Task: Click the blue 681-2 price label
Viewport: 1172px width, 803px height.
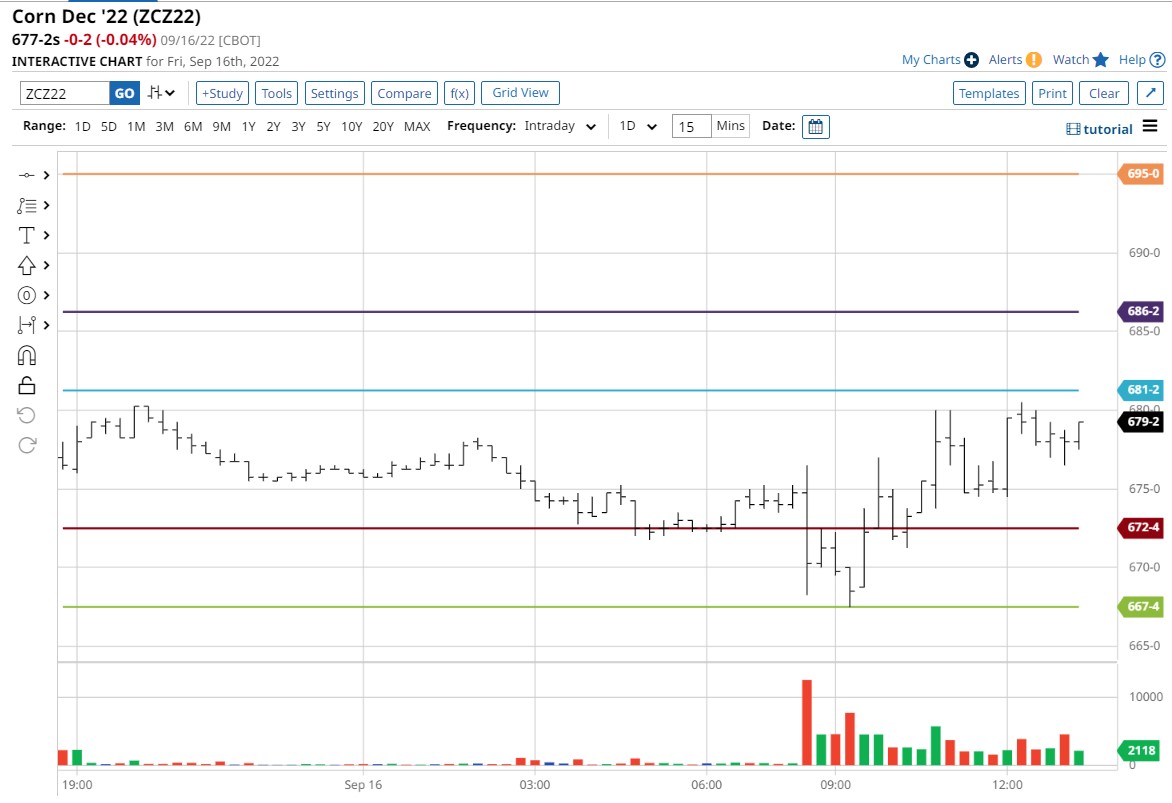Action: 1141,390
